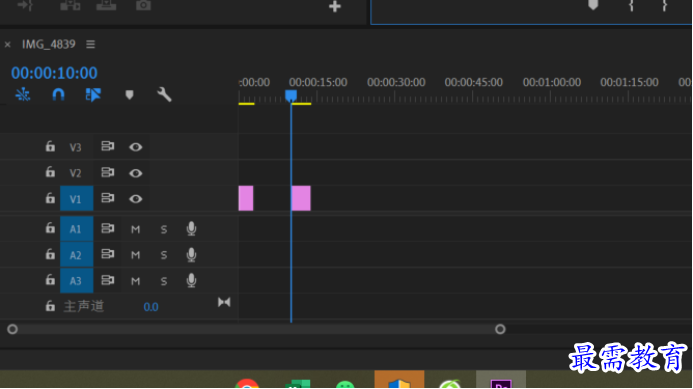Select the second pink clip on V1
The width and height of the screenshot is (693, 389).
pos(301,198)
